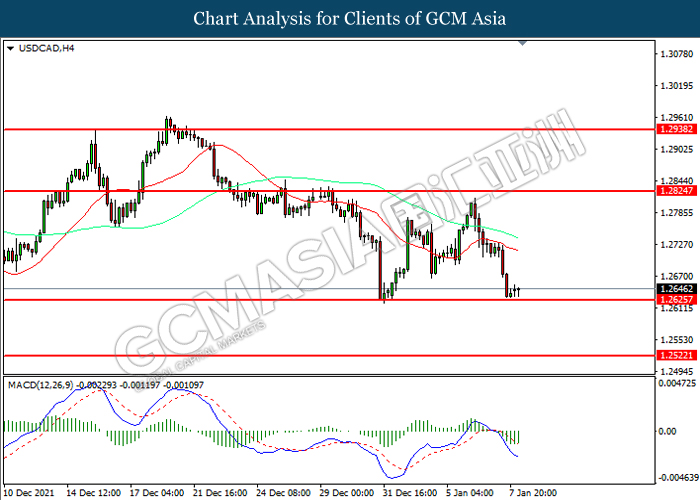Image resolution: width=700 pixels, height=500 pixels.
Task: Click the 10 Dec 2021 date label
Action: click(29, 493)
